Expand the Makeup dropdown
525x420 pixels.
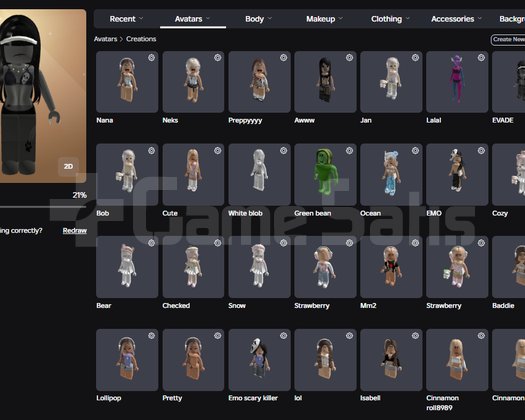coord(324,19)
